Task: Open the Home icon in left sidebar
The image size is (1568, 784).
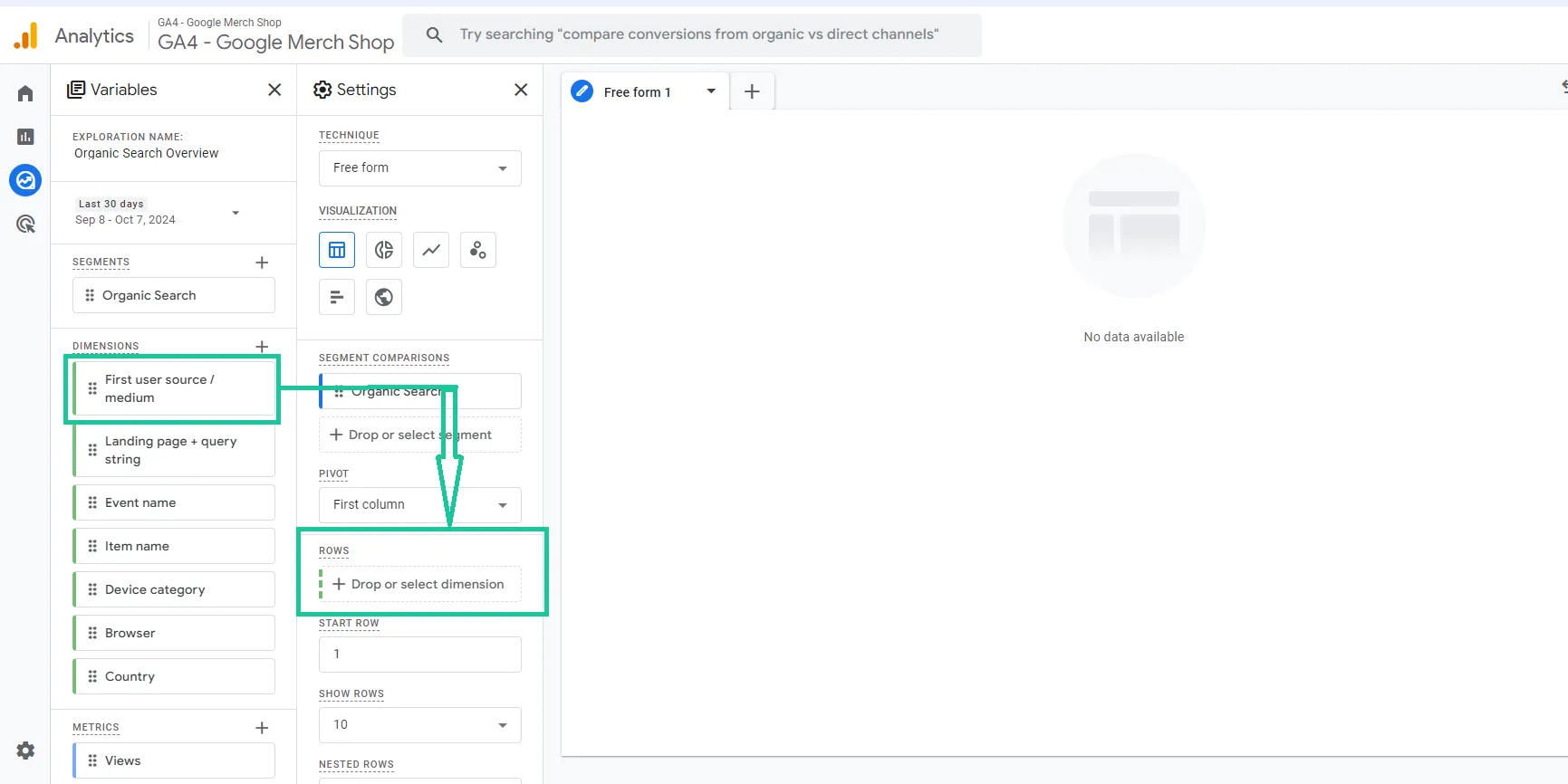Action: pos(25,93)
